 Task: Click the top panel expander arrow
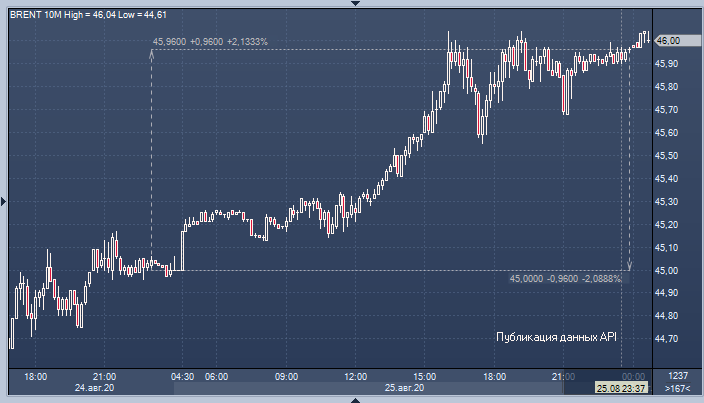[x=352, y=4]
